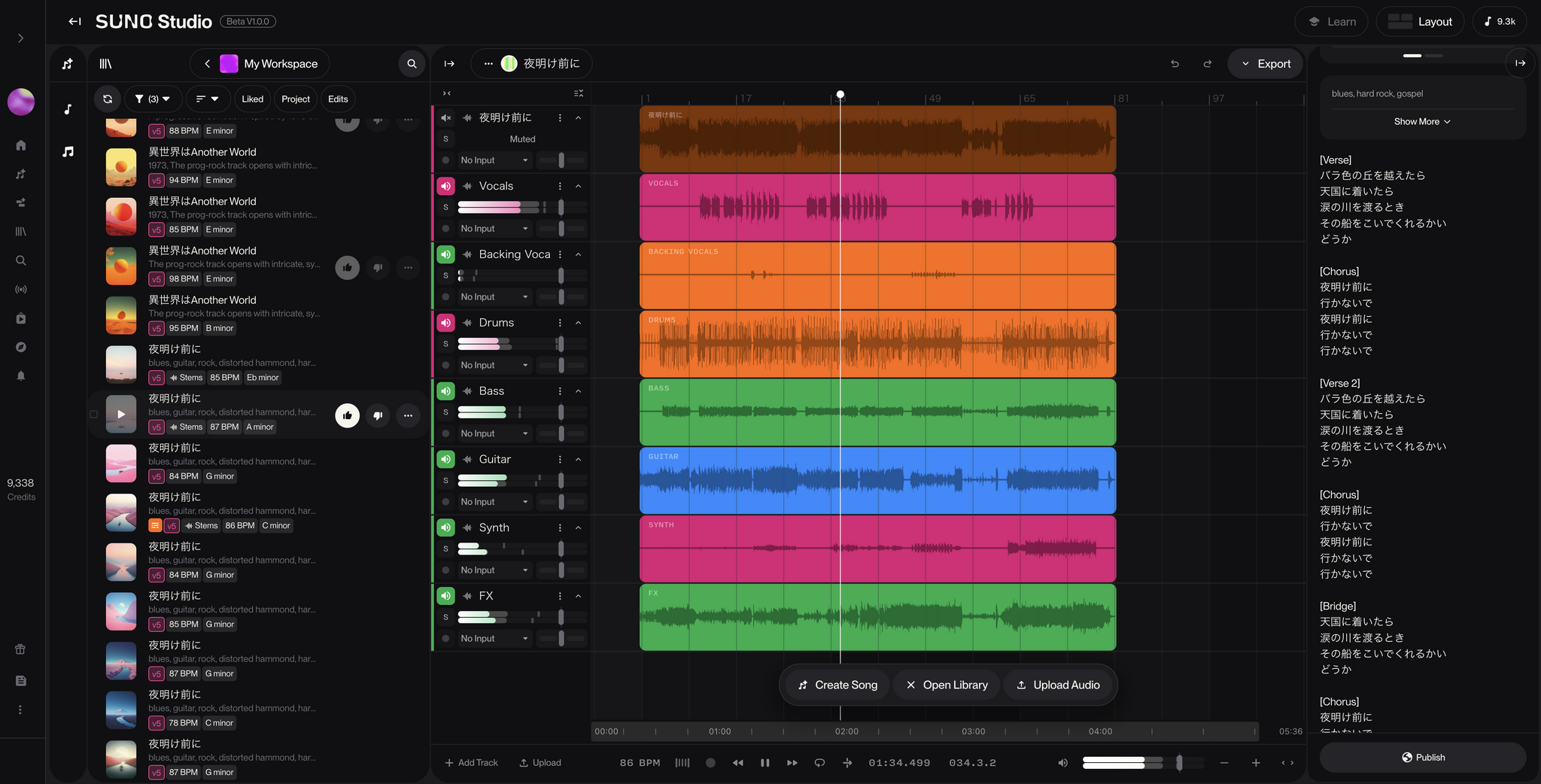
Task: Expand Show More in the style panel
Action: tap(1421, 122)
